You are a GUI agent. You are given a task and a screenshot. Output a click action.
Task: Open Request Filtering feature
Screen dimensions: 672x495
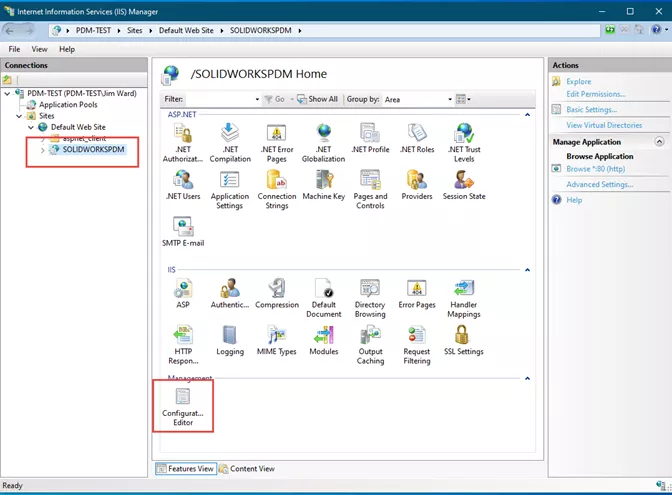point(417,345)
